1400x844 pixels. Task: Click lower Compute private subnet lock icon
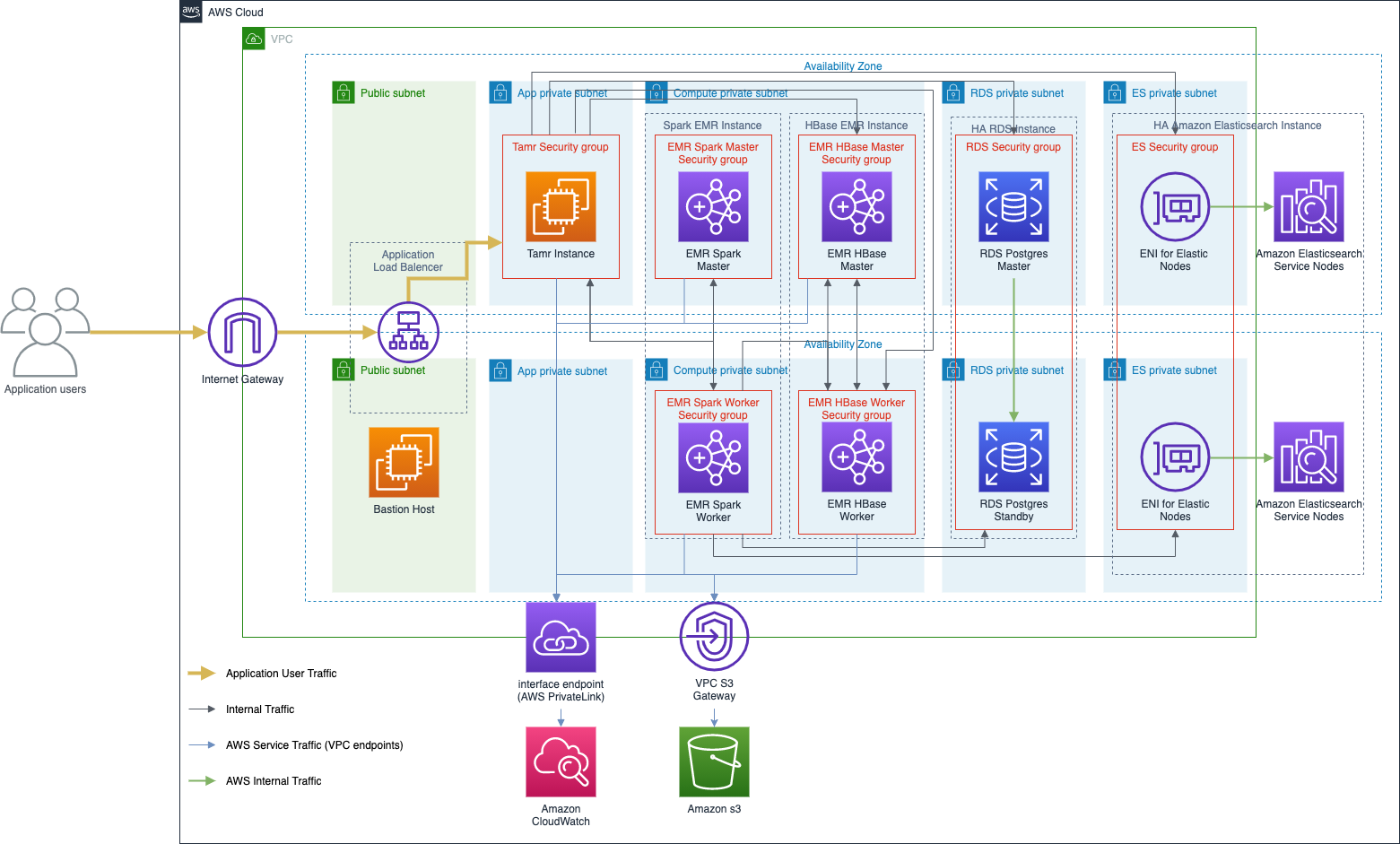[657, 370]
